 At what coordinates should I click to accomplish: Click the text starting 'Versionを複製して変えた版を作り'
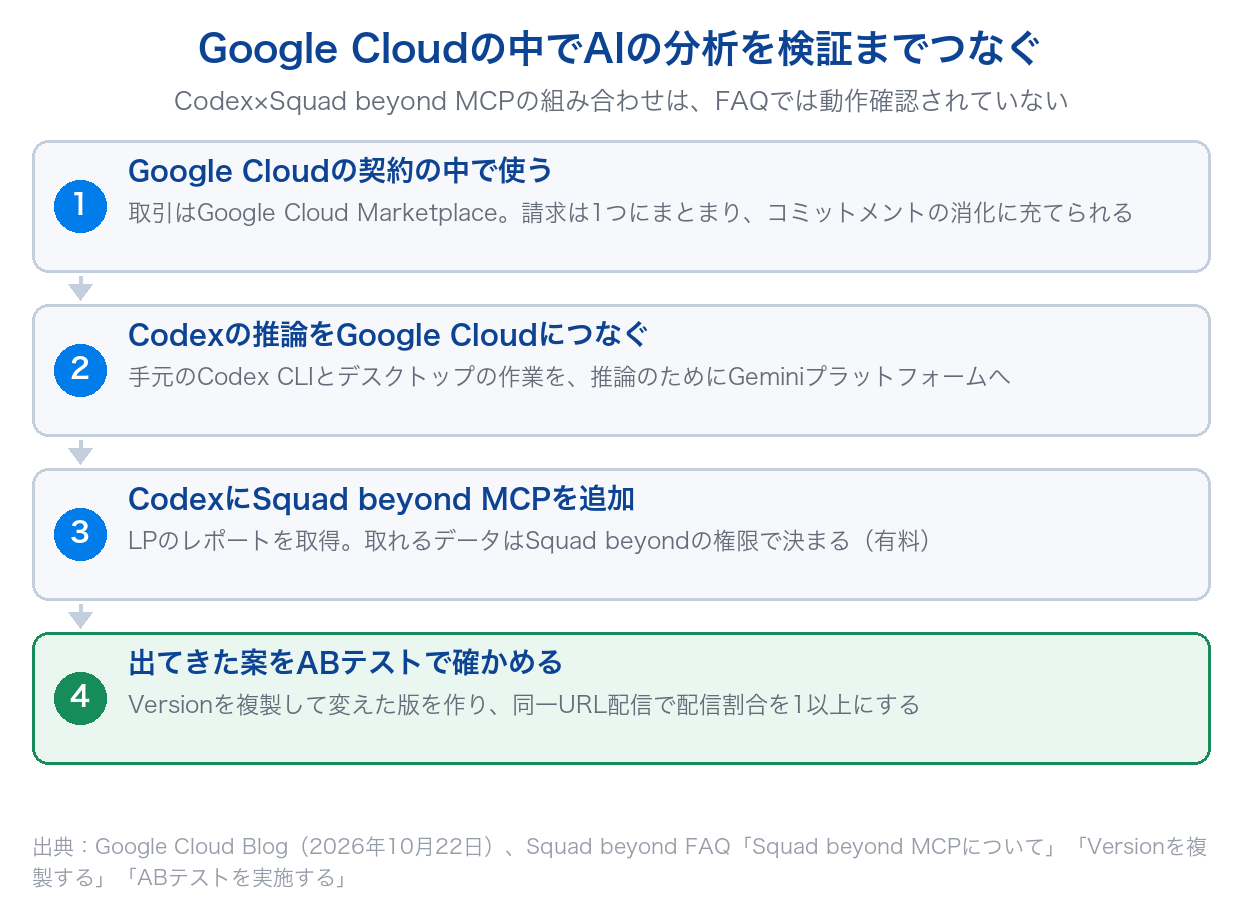[524, 705]
